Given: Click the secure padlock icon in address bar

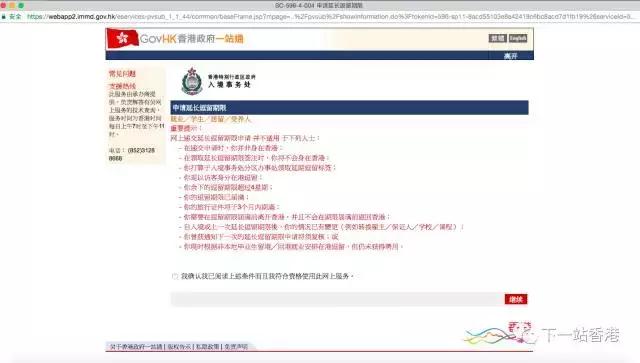Looking at the screenshot, I should point(4,17).
